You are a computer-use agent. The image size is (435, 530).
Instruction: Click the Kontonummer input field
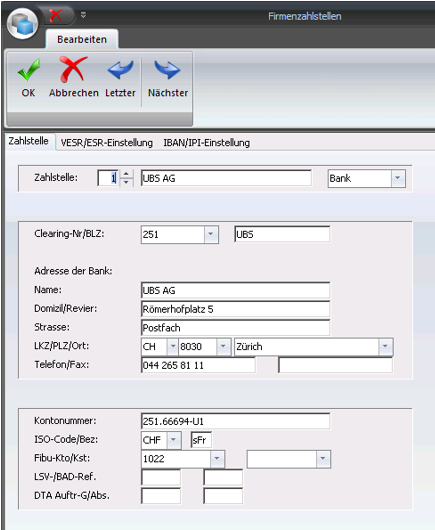pos(235,421)
